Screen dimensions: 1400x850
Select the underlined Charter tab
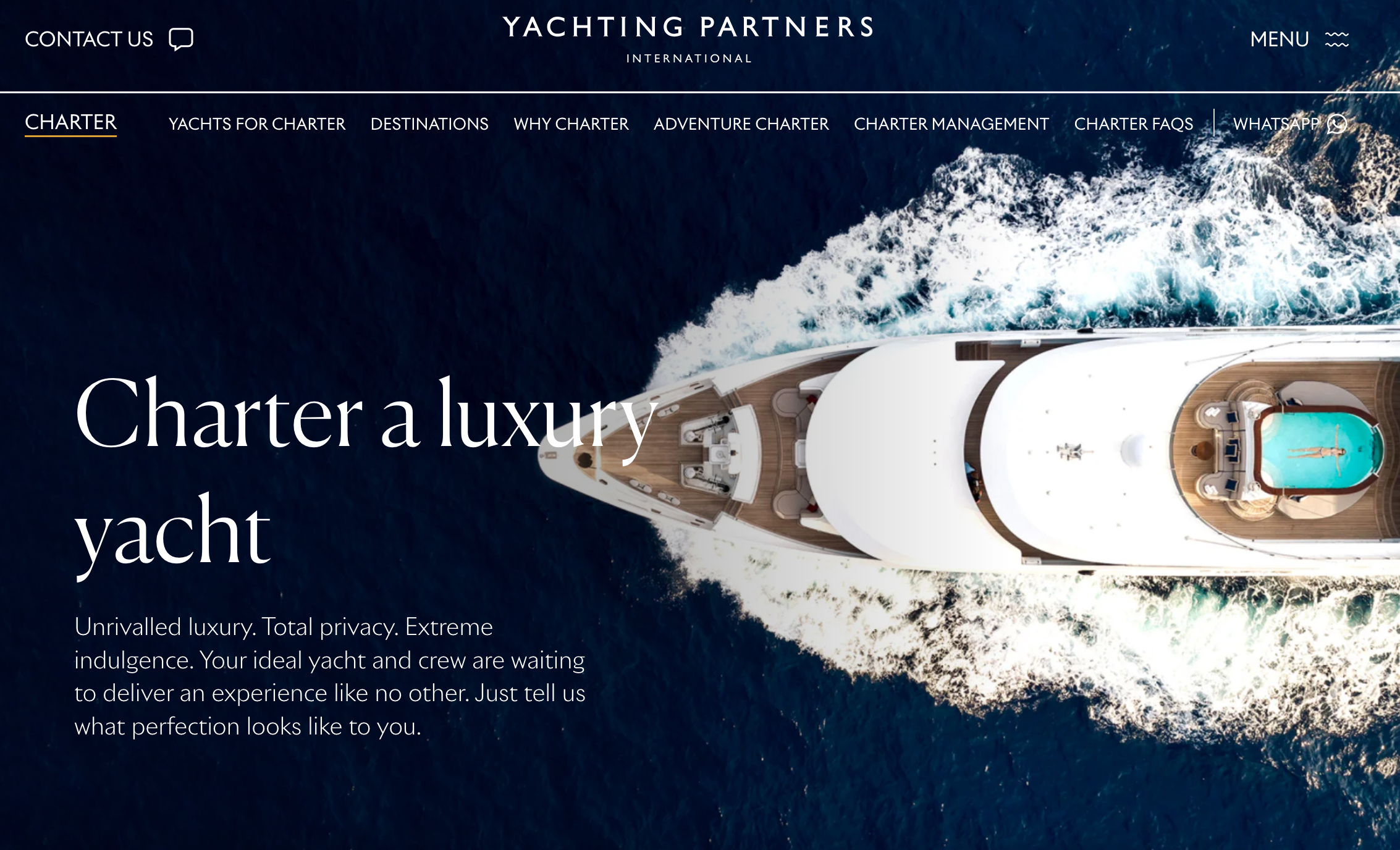(70, 123)
